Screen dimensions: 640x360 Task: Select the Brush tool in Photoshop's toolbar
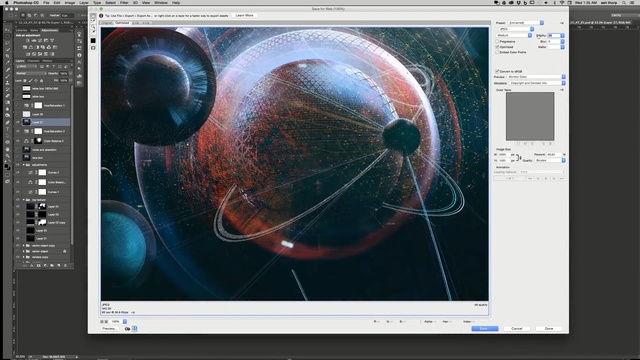click(7, 76)
